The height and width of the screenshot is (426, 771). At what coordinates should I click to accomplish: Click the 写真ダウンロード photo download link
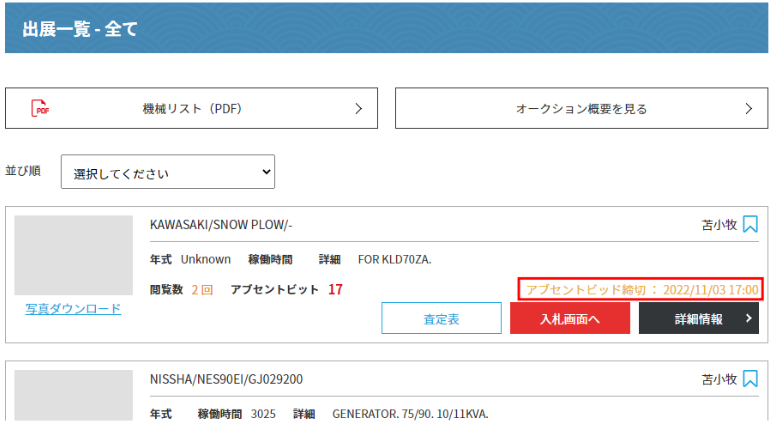click(73, 309)
